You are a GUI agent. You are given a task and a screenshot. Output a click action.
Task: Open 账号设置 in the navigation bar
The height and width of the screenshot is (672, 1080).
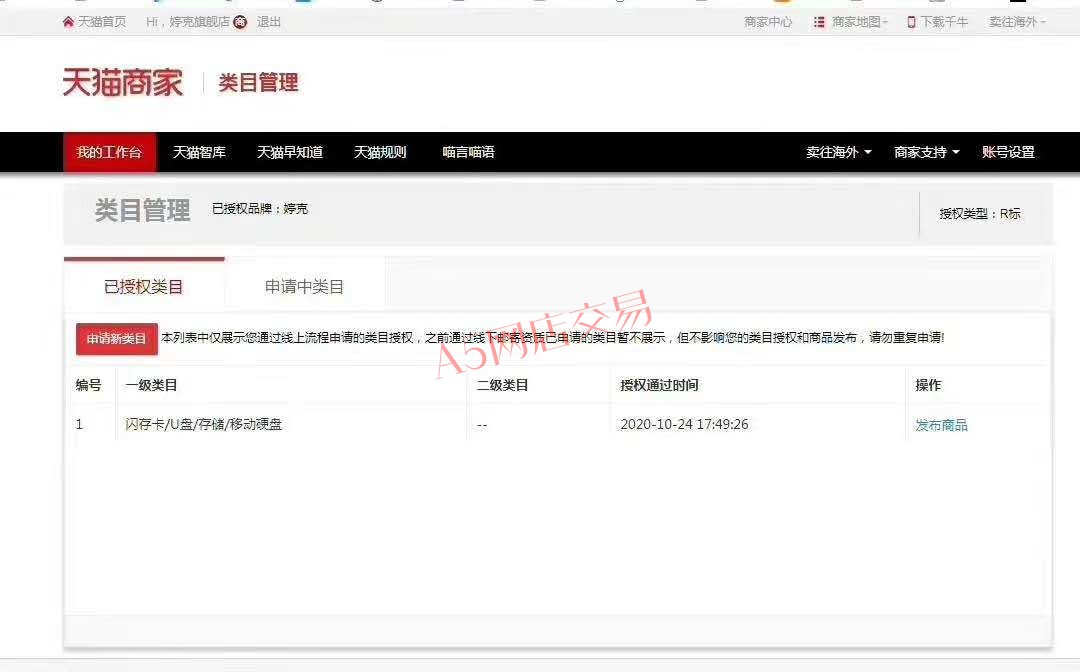pos(1008,152)
